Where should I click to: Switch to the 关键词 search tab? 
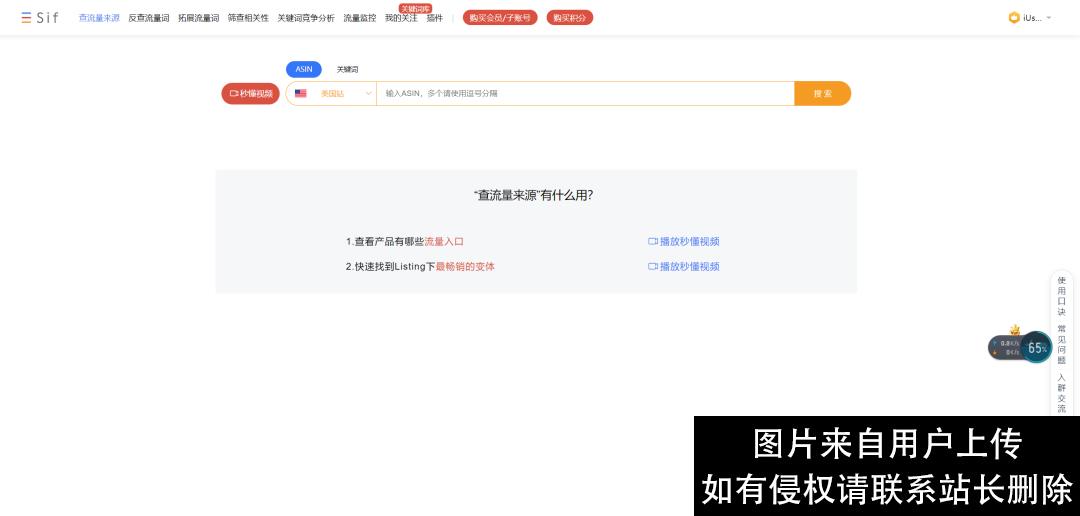click(x=347, y=70)
